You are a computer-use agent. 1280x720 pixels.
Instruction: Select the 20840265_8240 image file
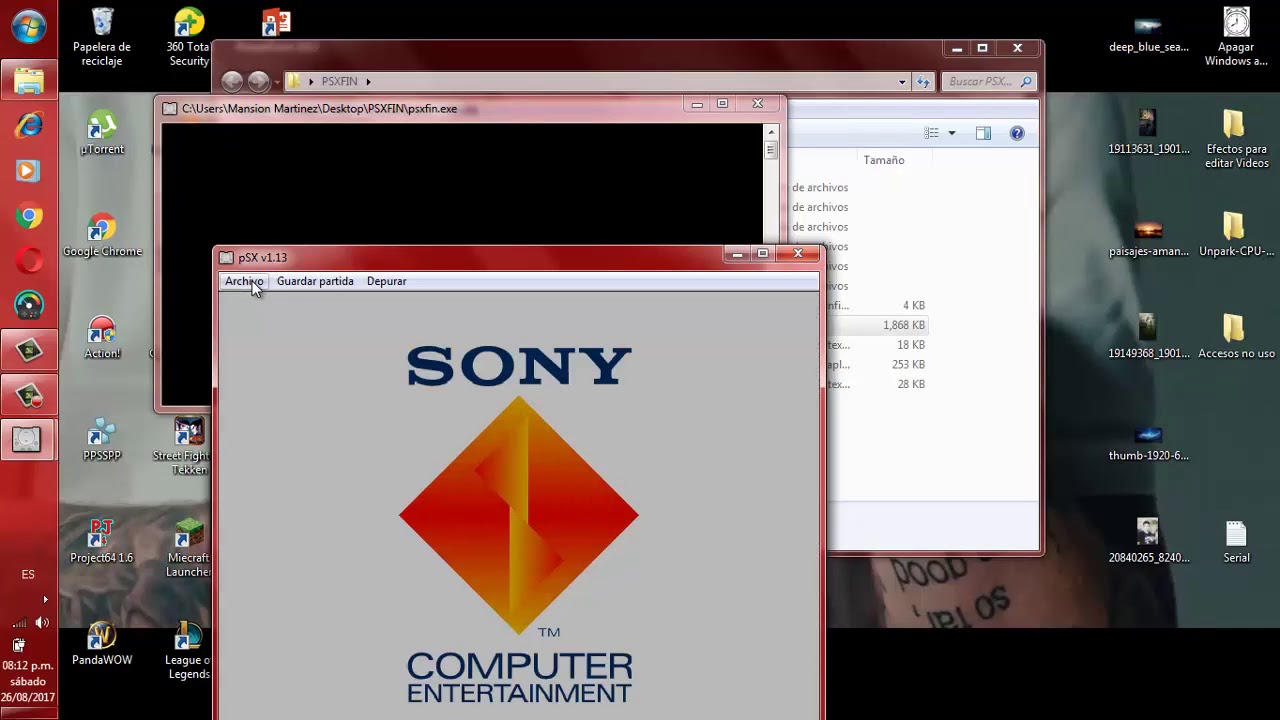click(1148, 541)
